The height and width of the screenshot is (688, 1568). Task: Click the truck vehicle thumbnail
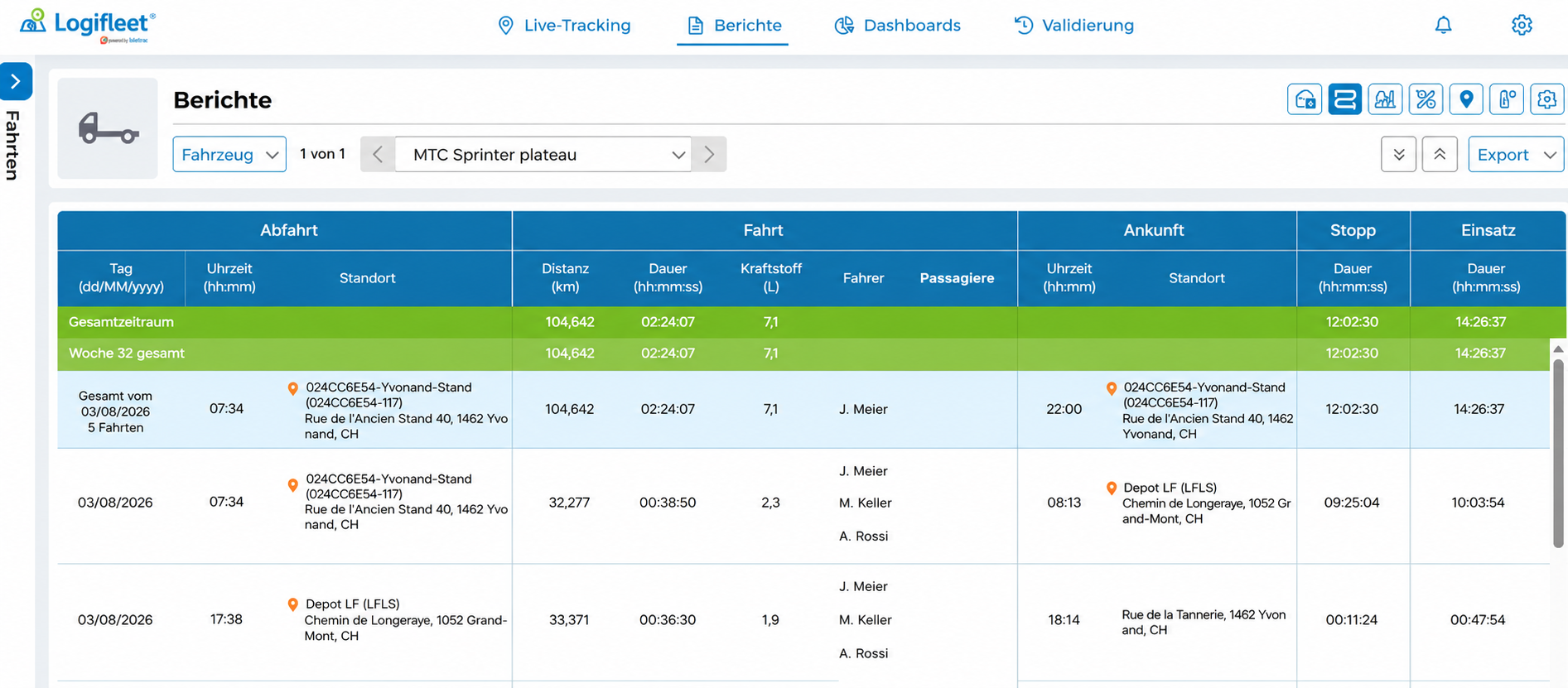pos(108,128)
